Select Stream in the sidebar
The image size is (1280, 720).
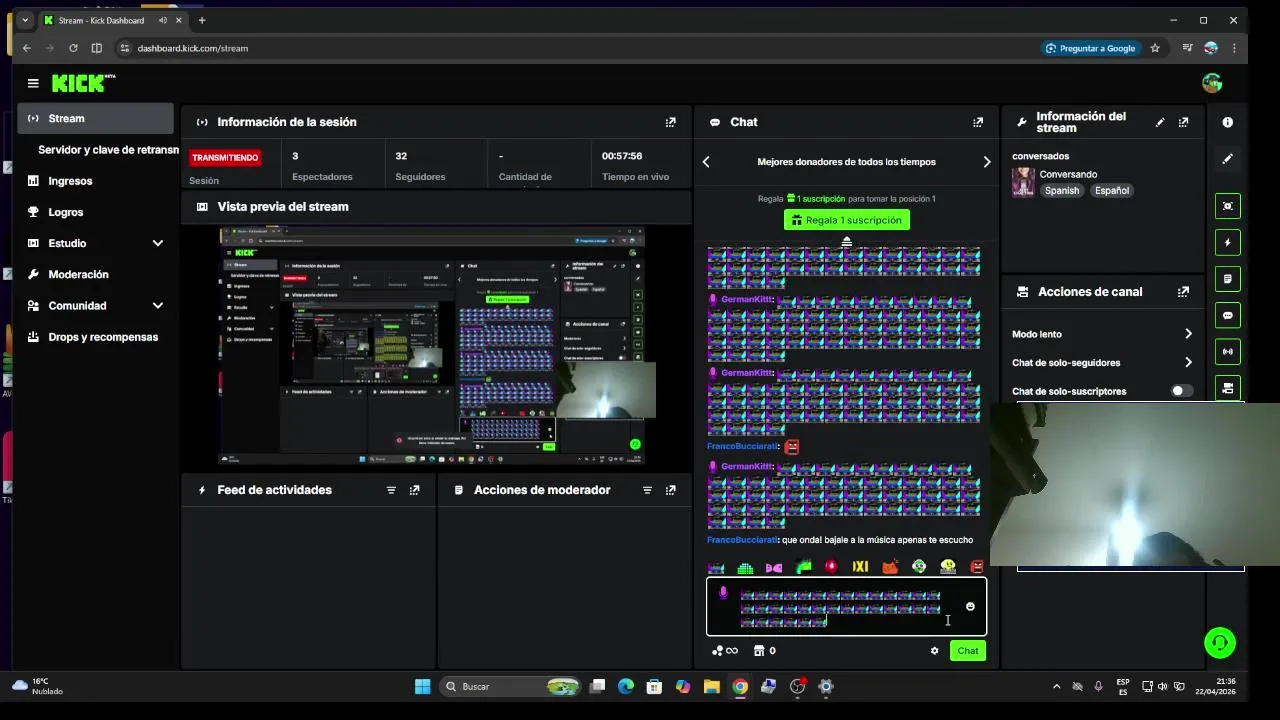pos(96,119)
